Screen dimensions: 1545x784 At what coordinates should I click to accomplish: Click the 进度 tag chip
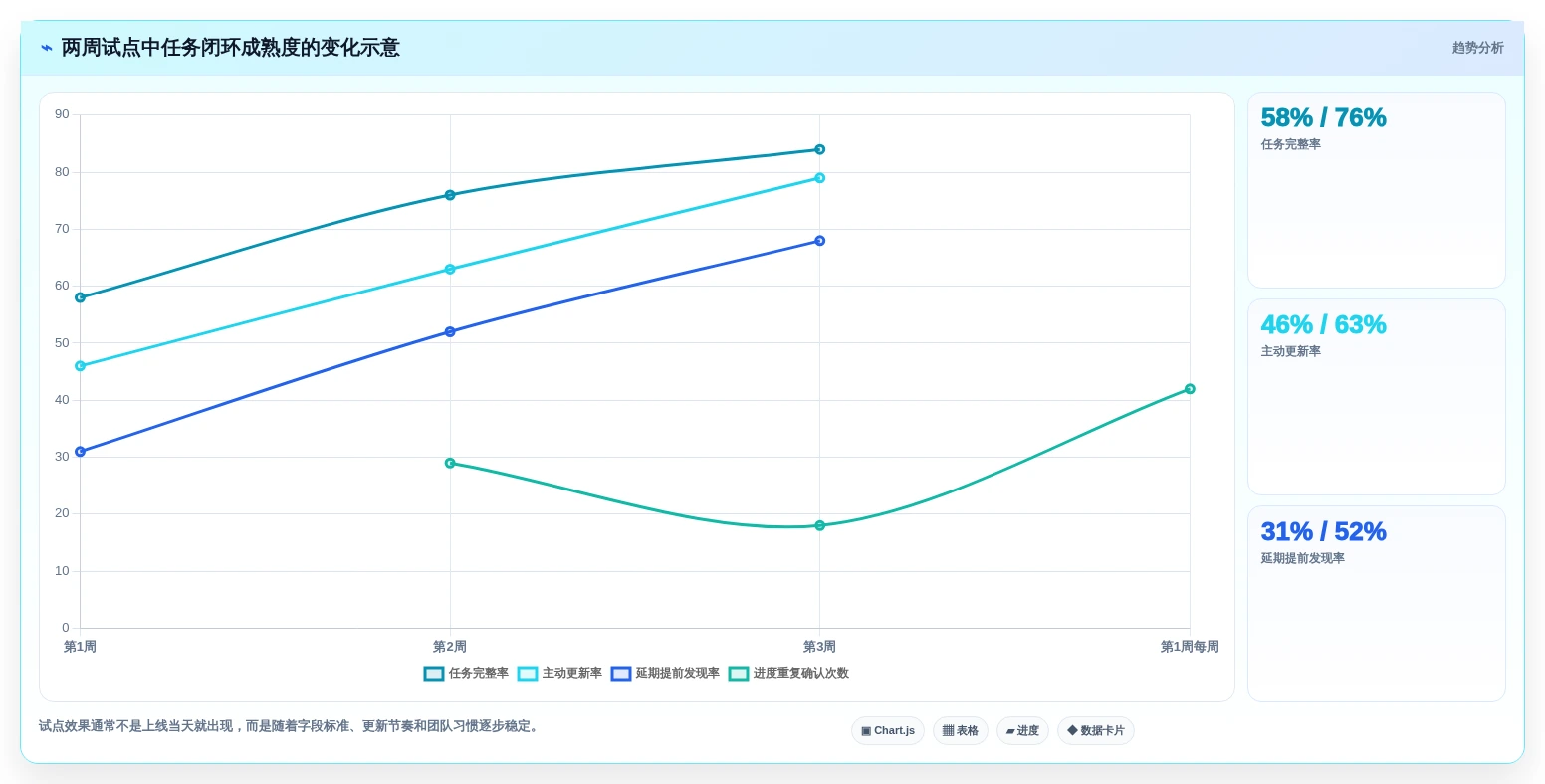pyautogui.click(x=1022, y=731)
